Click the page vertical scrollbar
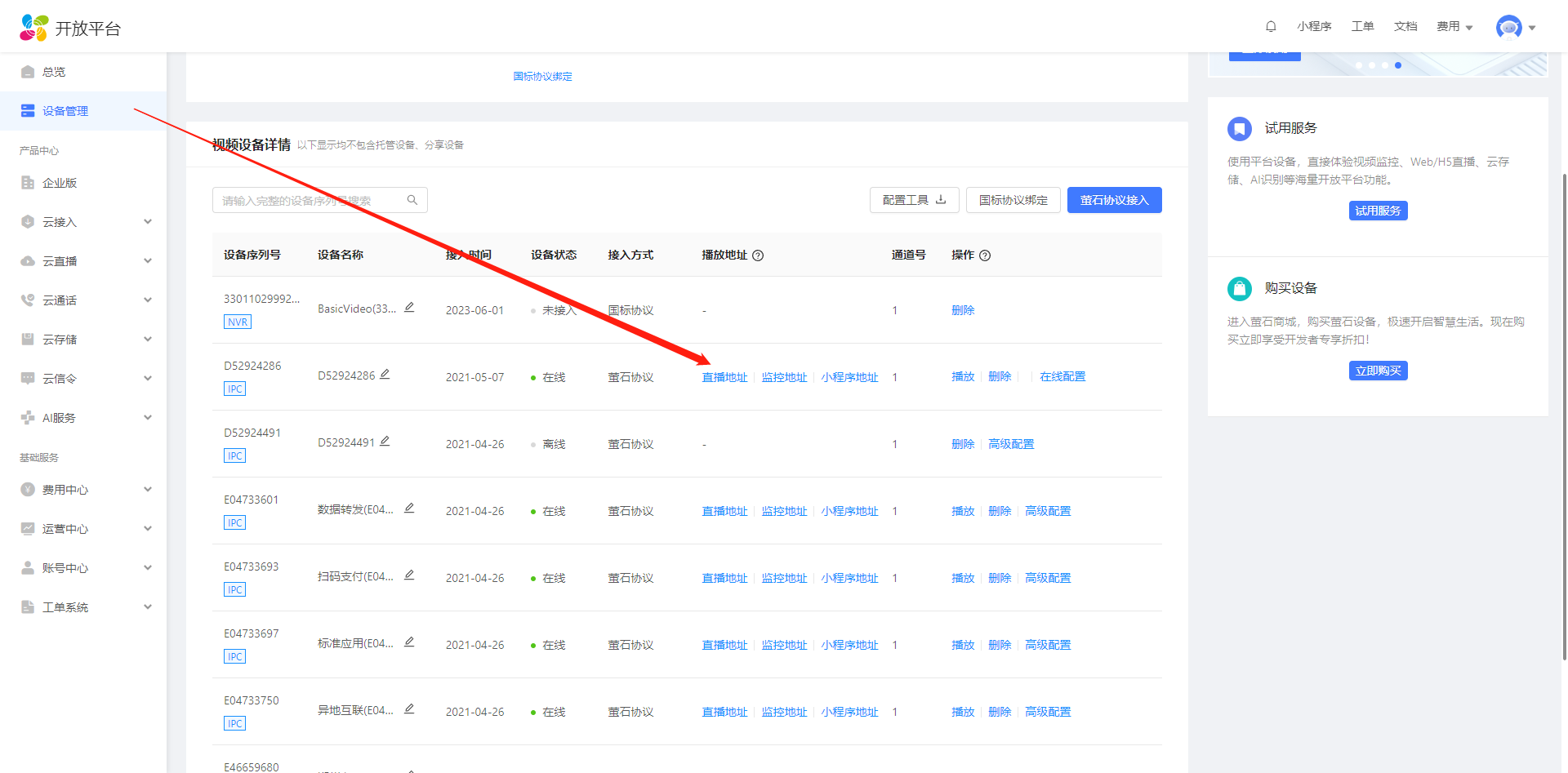This screenshot has width=1568, height=773. coord(1564,416)
